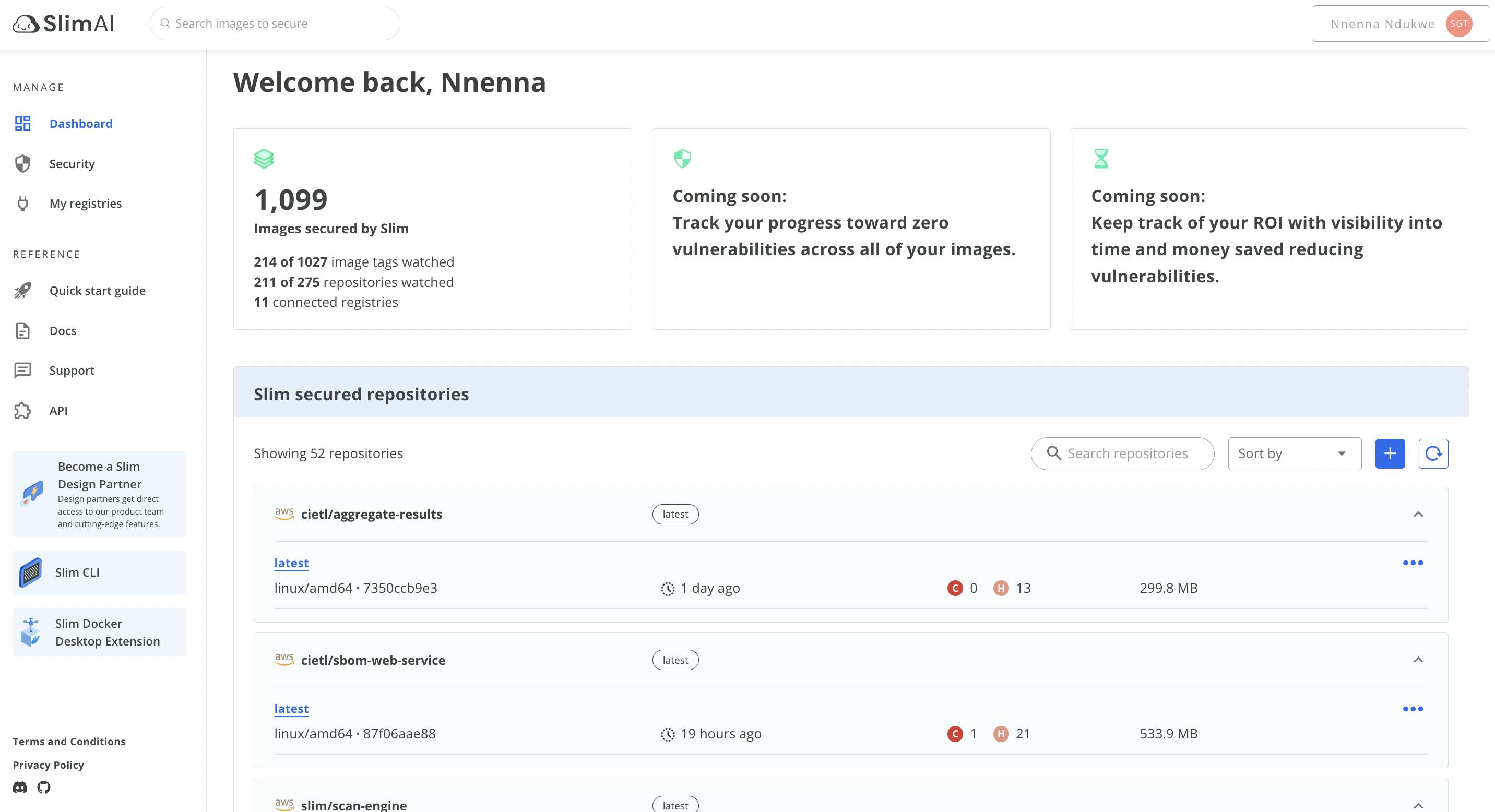
Task: Focus the Search repositories field
Action: [x=1122, y=453]
